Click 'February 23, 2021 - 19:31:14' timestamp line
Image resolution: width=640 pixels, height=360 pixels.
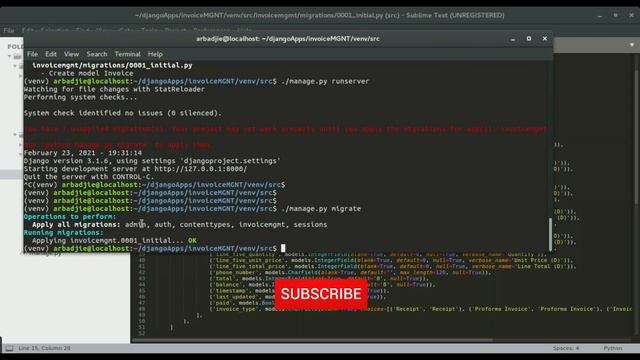click(83, 153)
